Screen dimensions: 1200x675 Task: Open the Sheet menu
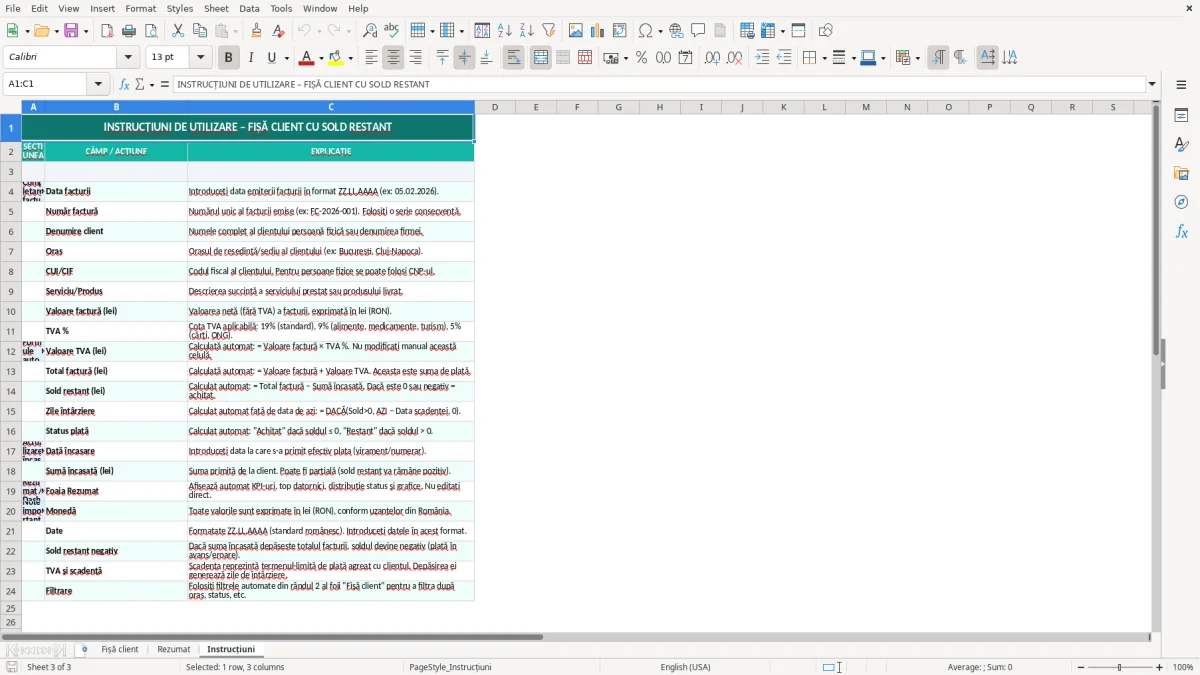coord(216,8)
